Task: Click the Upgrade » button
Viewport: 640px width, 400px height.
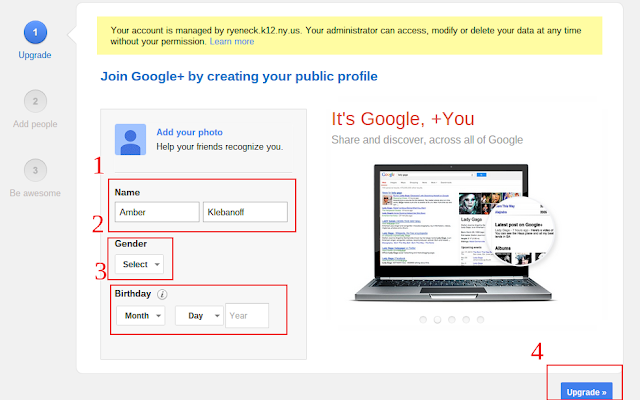Action: tap(587, 391)
